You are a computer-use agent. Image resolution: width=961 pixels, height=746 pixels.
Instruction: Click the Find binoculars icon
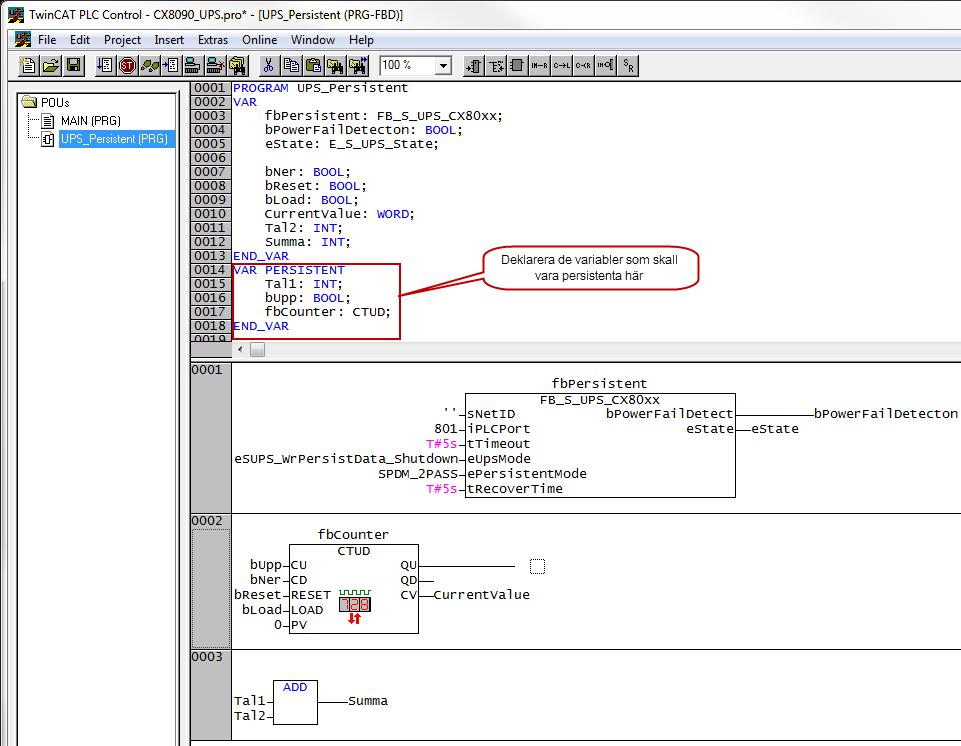coord(335,65)
